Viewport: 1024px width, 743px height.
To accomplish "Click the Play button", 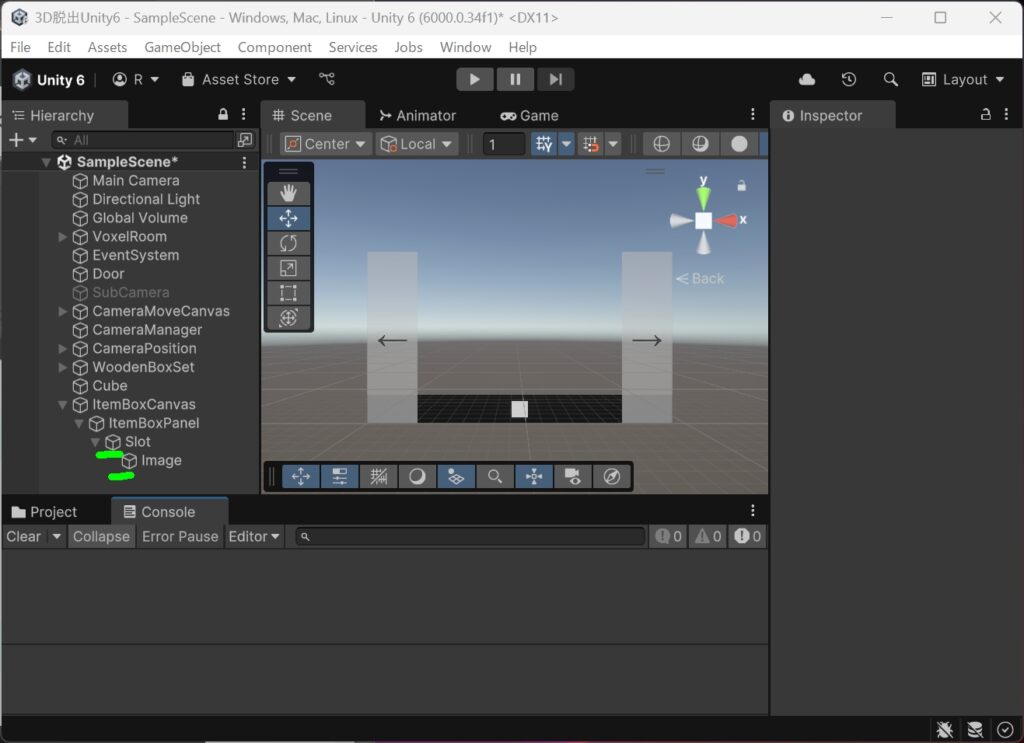I will point(474,80).
